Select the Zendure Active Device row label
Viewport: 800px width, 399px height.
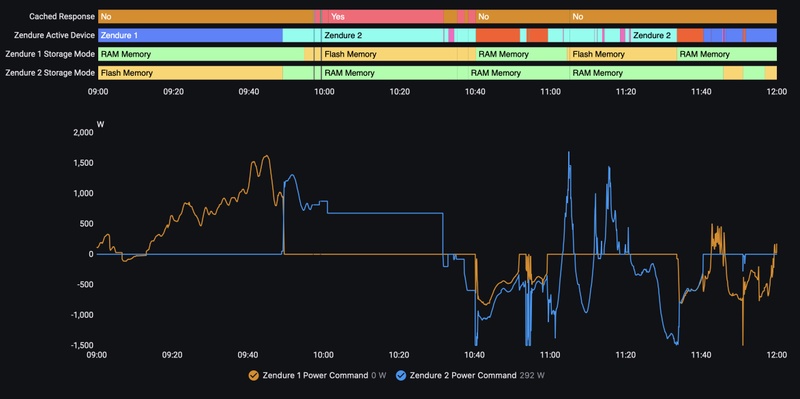pyautogui.click(x=55, y=35)
